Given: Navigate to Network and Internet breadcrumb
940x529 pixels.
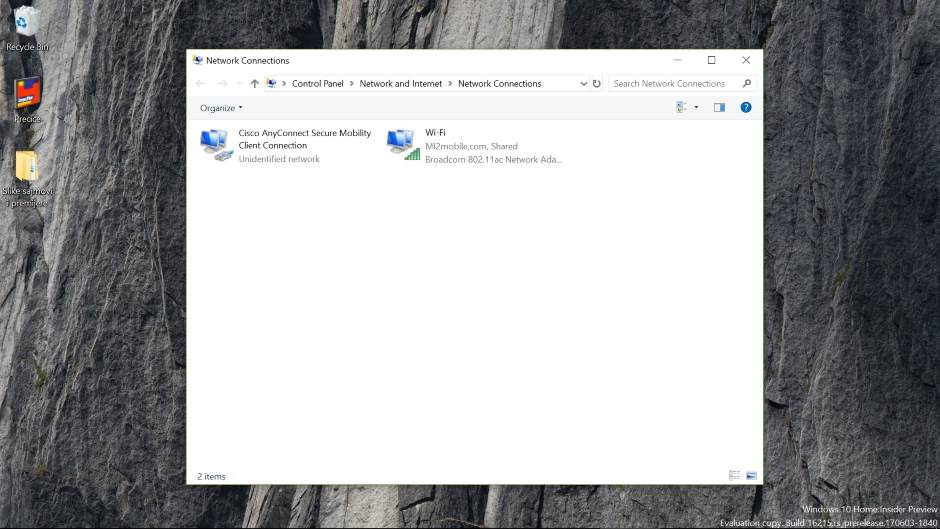Looking at the screenshot, I should [400, 84].
